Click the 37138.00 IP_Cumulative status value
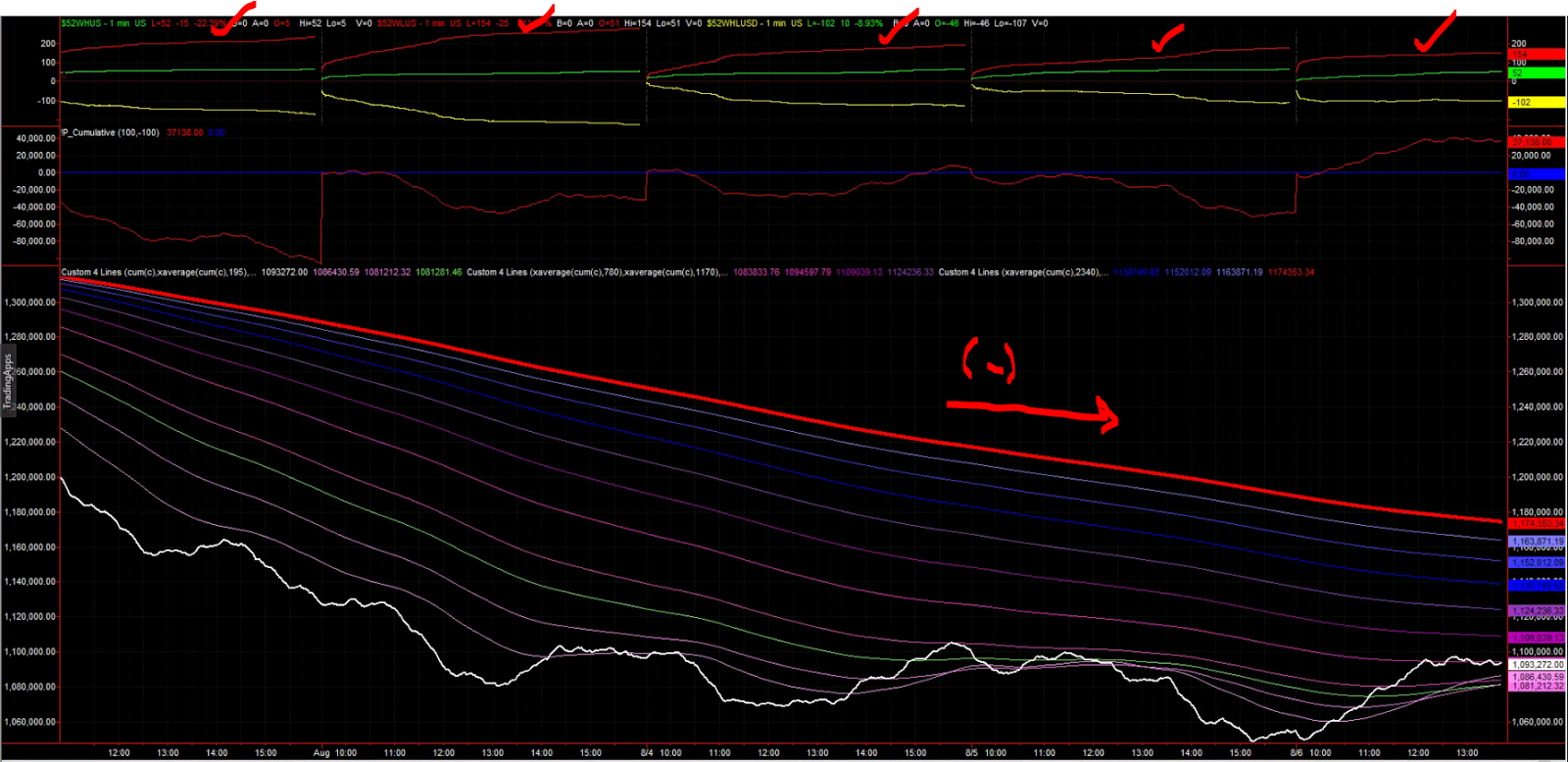The width and height of the screenshot is (1568, 762). [185, 132]
